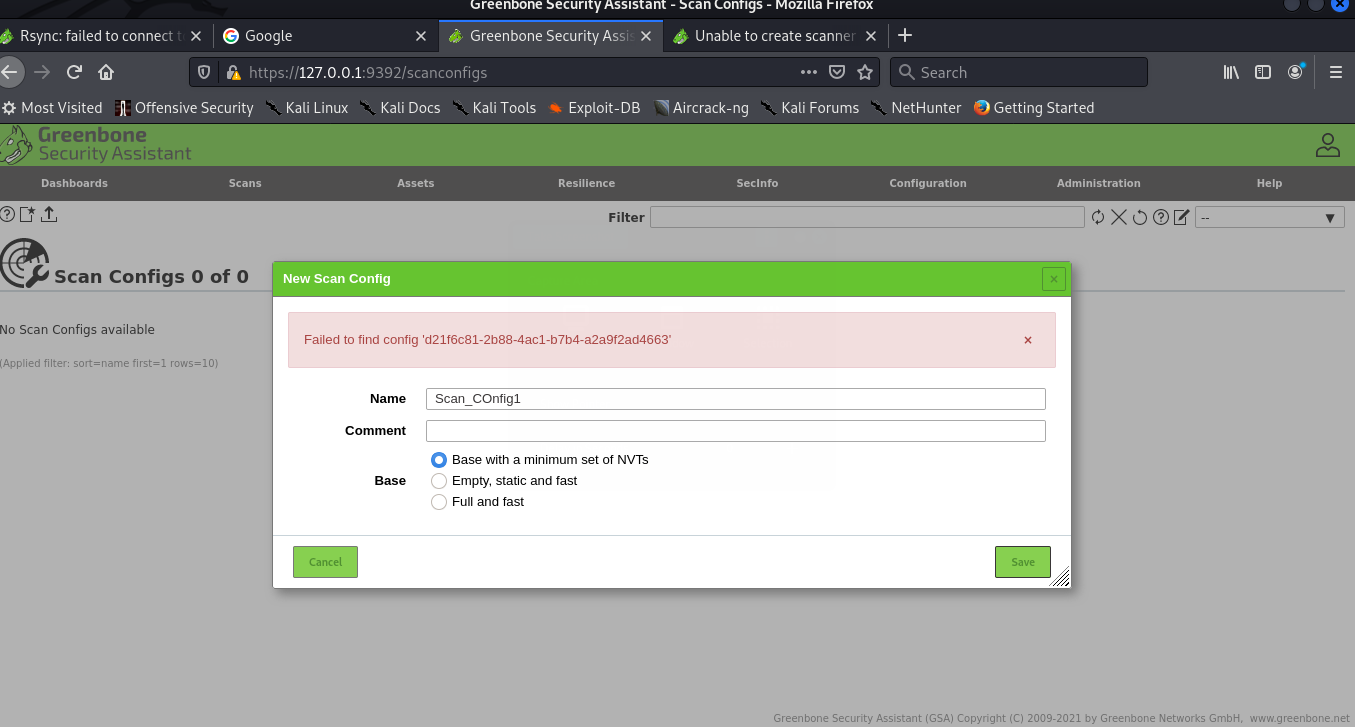Open the saved filter dropdown
Screen dimensions: 1355x727
point(1270,217)
